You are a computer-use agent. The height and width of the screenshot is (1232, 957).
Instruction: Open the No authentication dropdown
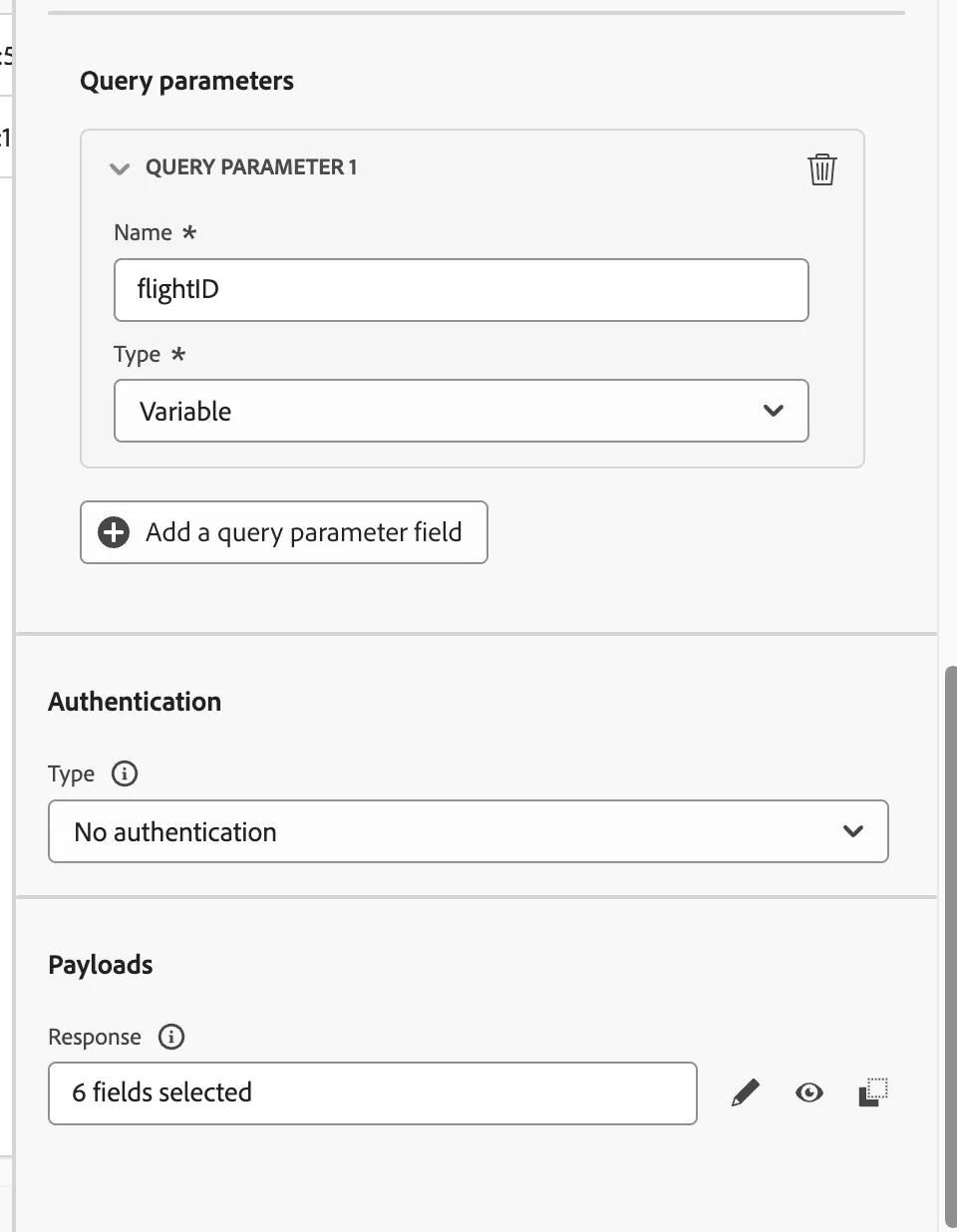click(x=469, y=831)
